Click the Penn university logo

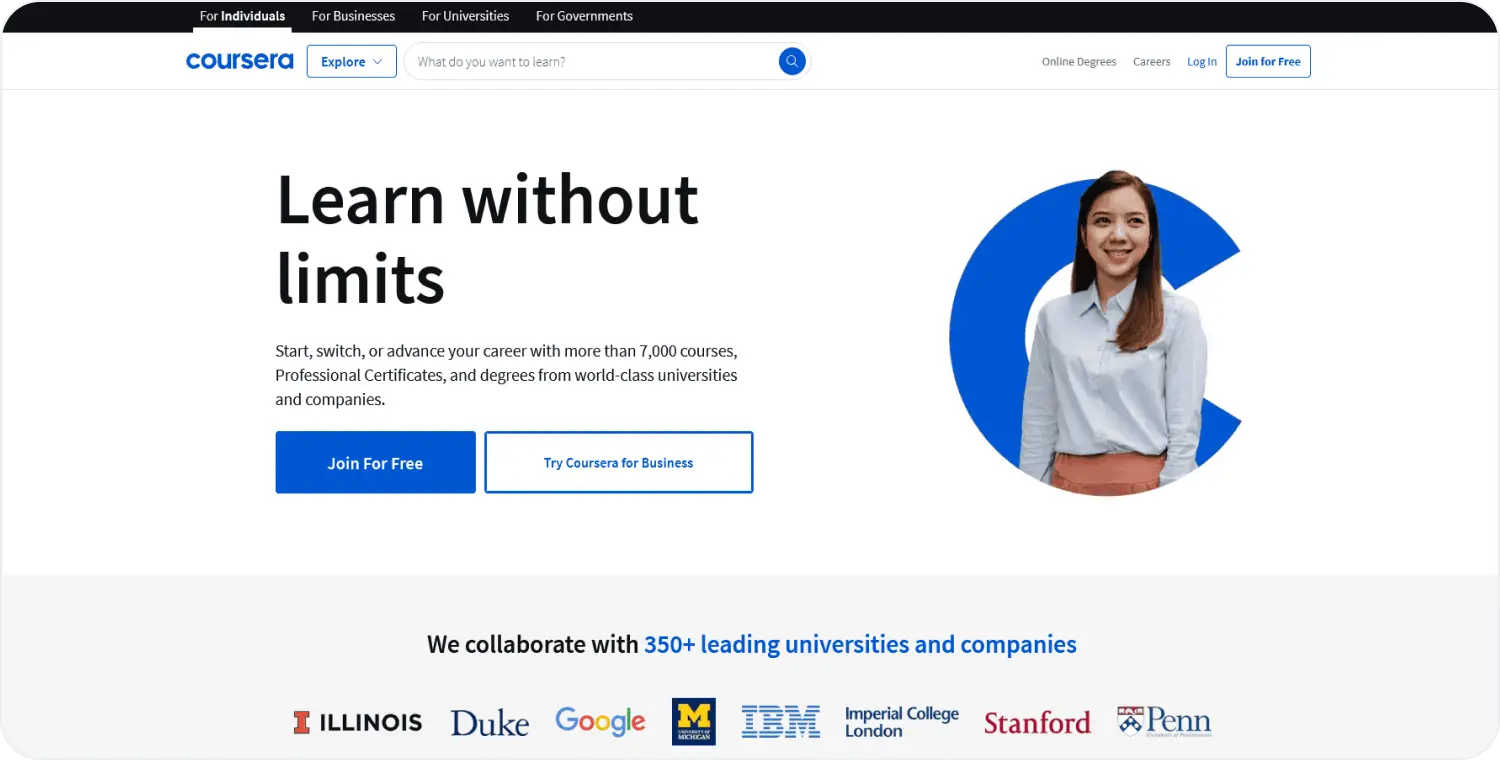(1163, 721)
